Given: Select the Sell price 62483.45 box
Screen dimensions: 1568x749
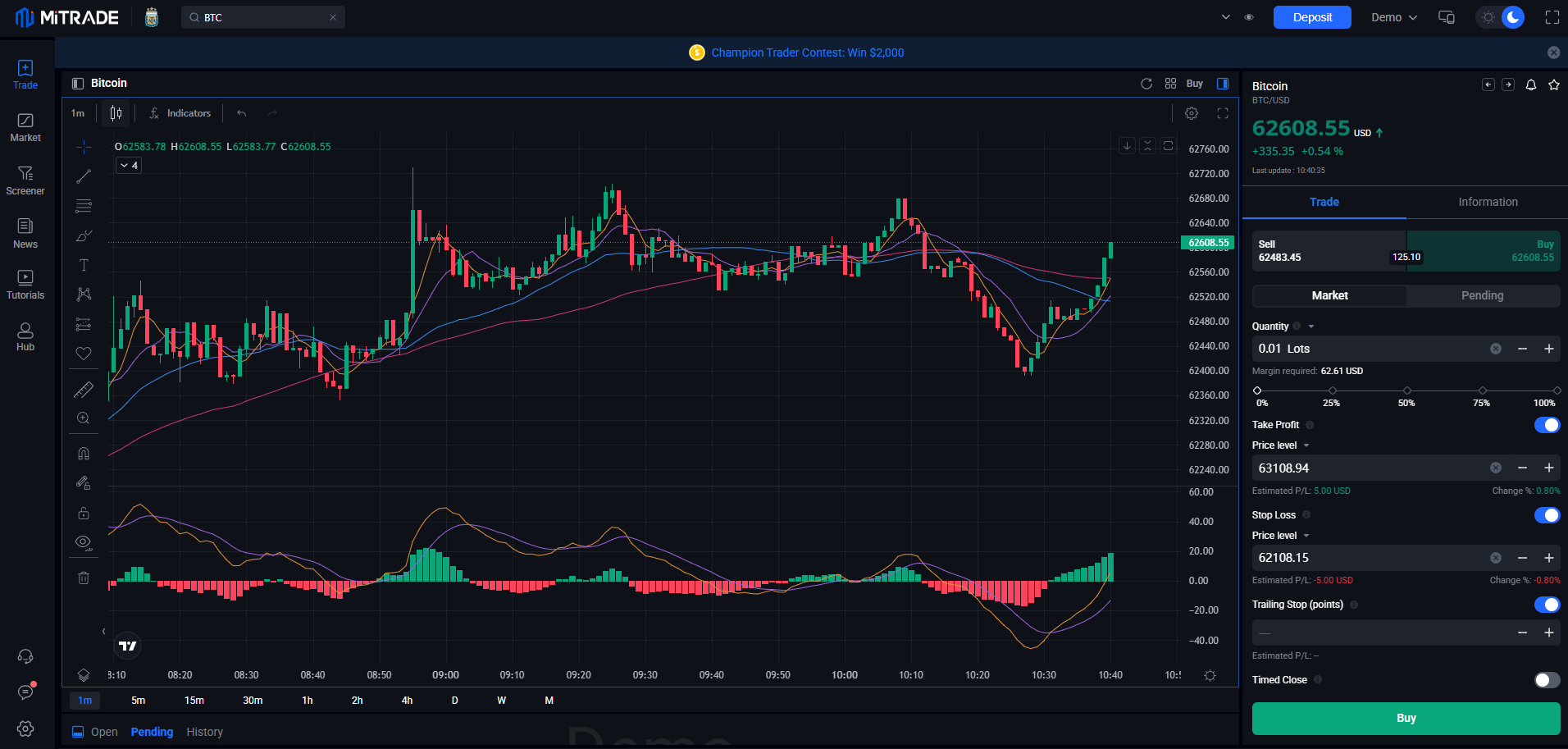Looking at the screenshot, I should click(x=1329, y=250).
